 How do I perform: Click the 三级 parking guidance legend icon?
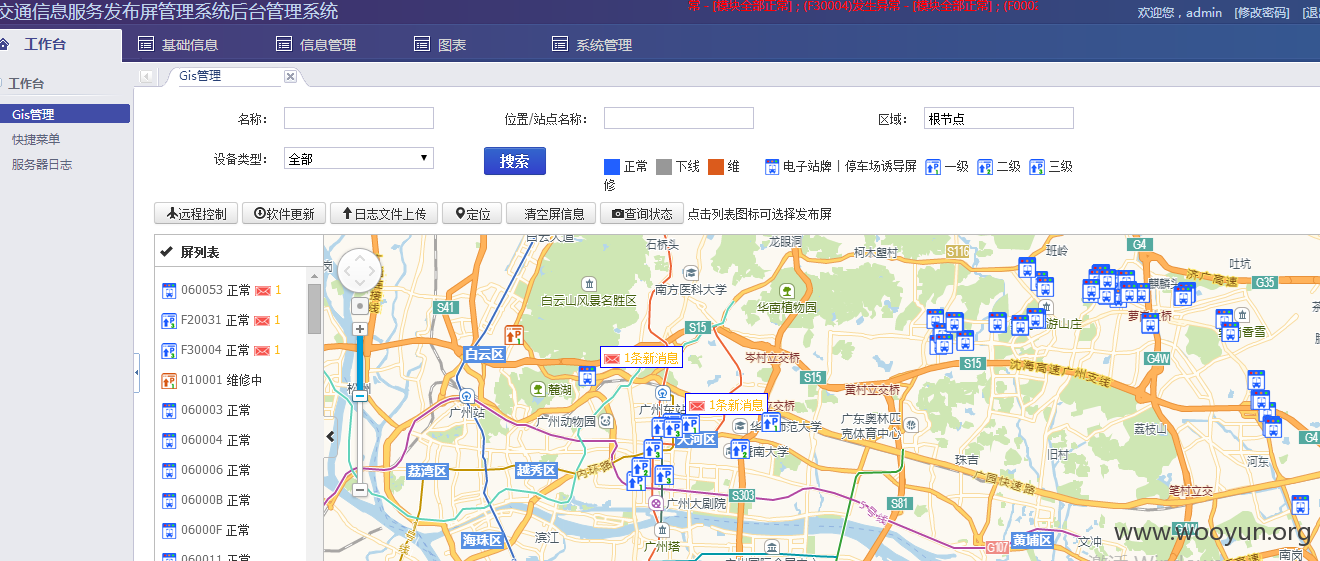click(1037, 167)
